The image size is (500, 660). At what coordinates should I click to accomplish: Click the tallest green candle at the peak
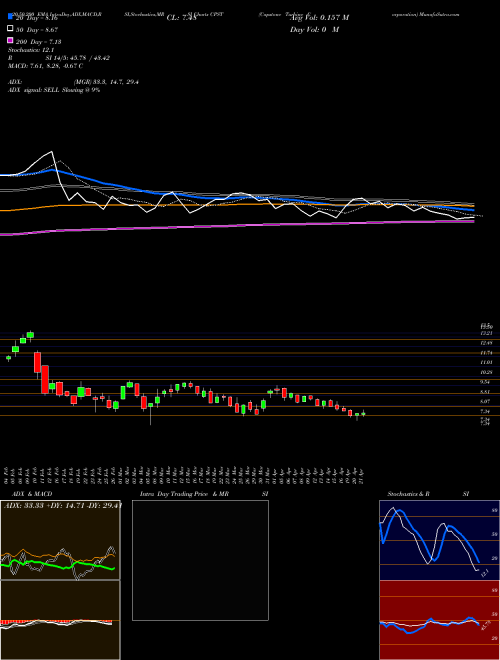tap(30, 335)
